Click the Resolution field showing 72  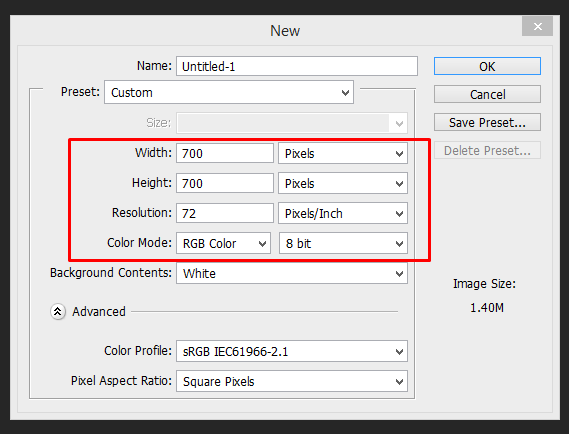pos(225,213)
